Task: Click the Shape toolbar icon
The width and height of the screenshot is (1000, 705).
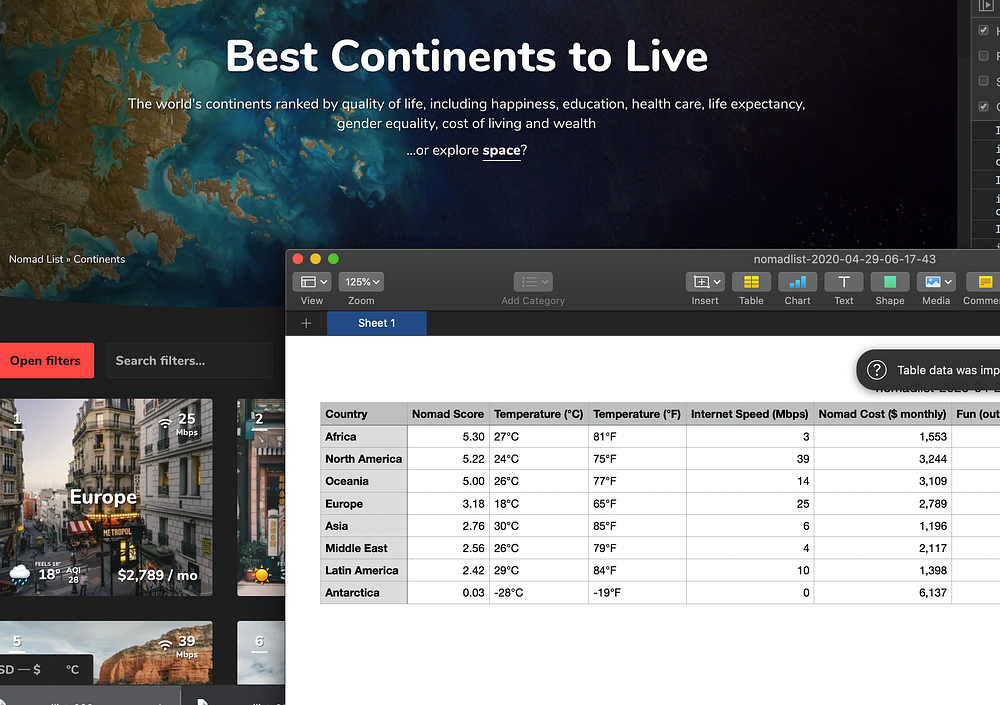Action: point(890,282)
